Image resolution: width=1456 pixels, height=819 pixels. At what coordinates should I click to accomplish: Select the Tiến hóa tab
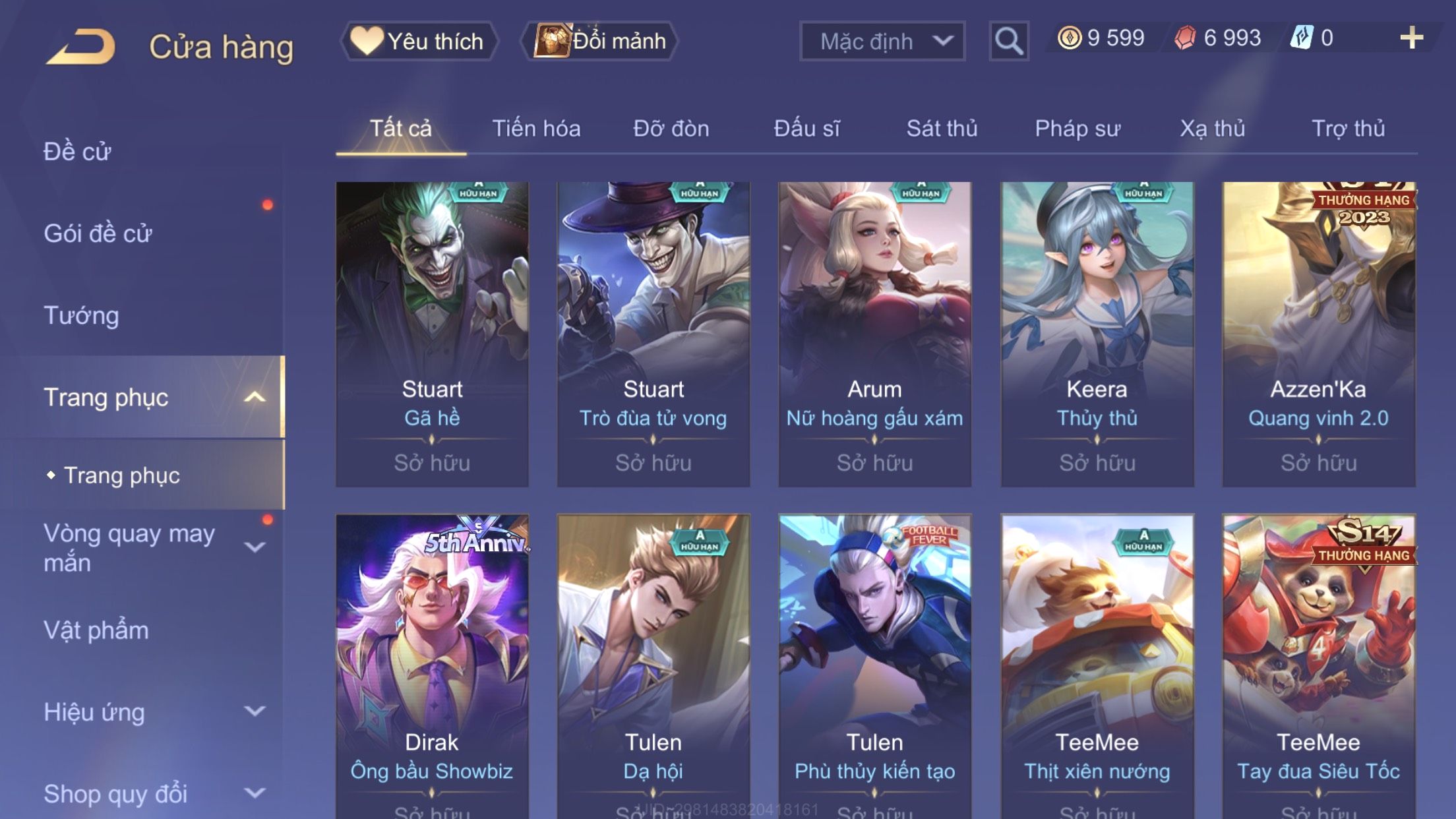[536, 129]
